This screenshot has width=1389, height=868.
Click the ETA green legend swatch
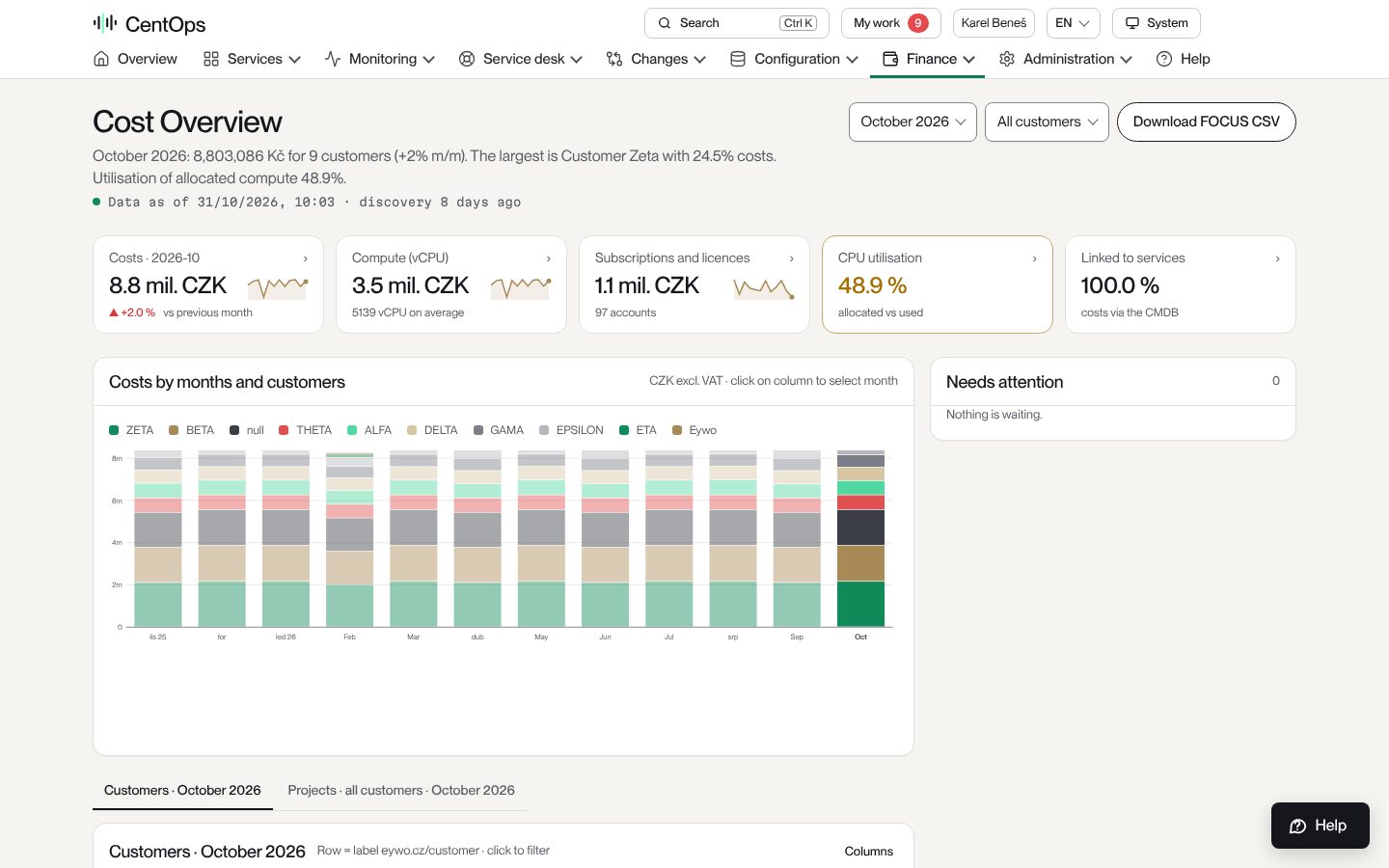624,430
